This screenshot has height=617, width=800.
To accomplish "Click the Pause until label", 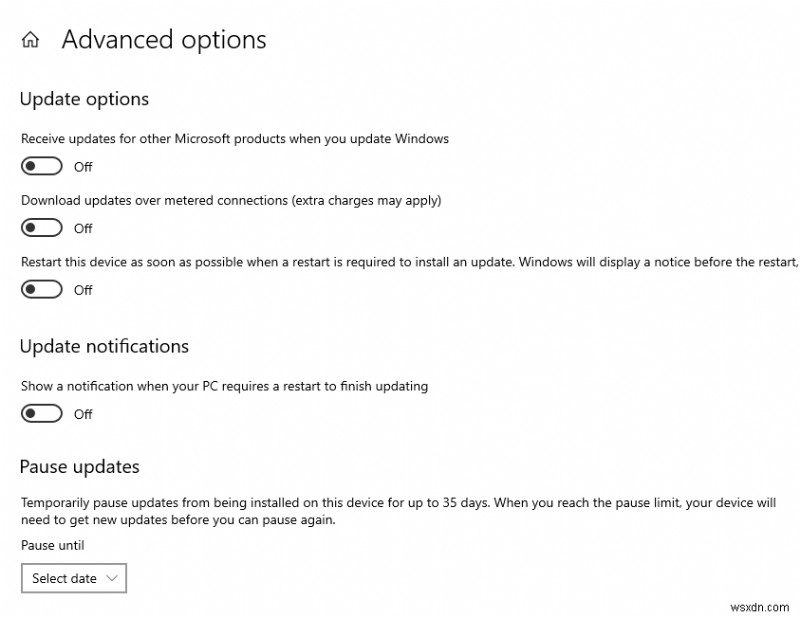I will (x=52, y=545).
